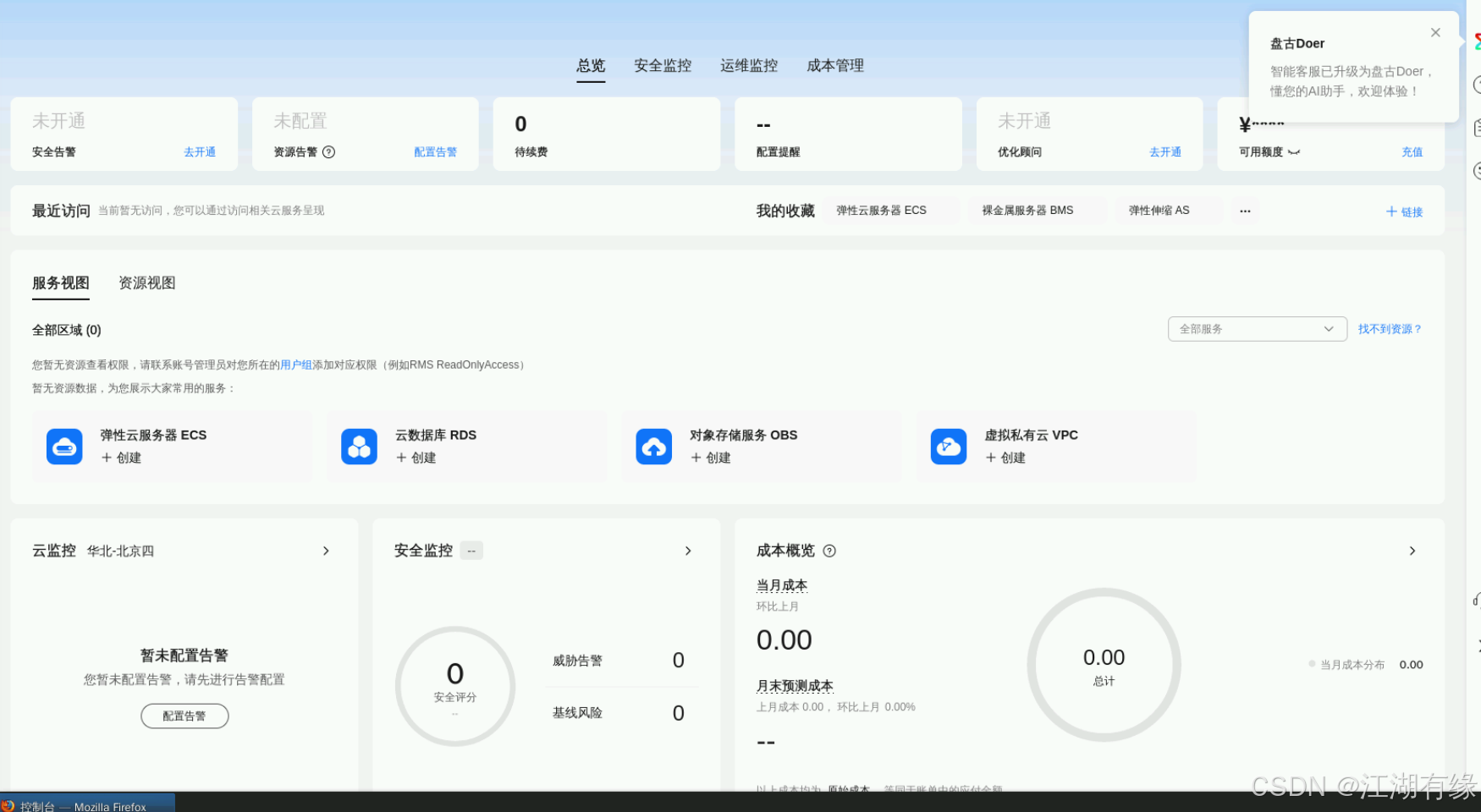The image size is (1481, 812).
Task: Select the 弹性云服务器 ECS service icon
Action: tap(63, 446)
